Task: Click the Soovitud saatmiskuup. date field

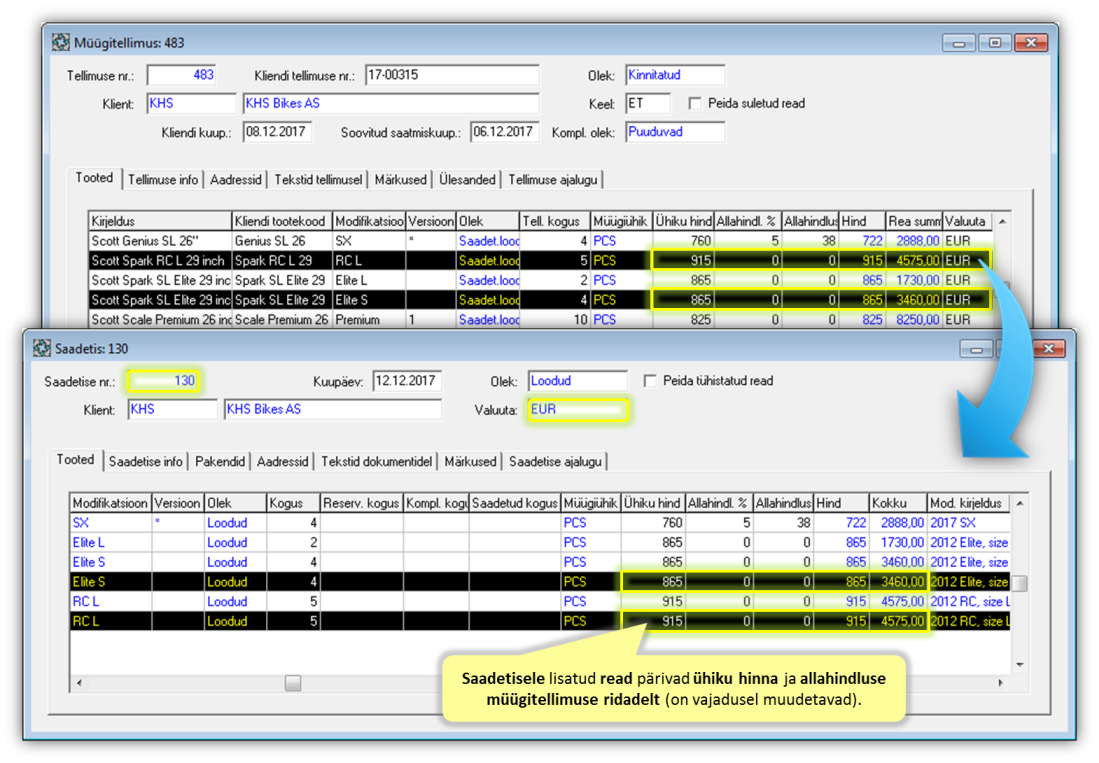Action: (x=505, y=132)
